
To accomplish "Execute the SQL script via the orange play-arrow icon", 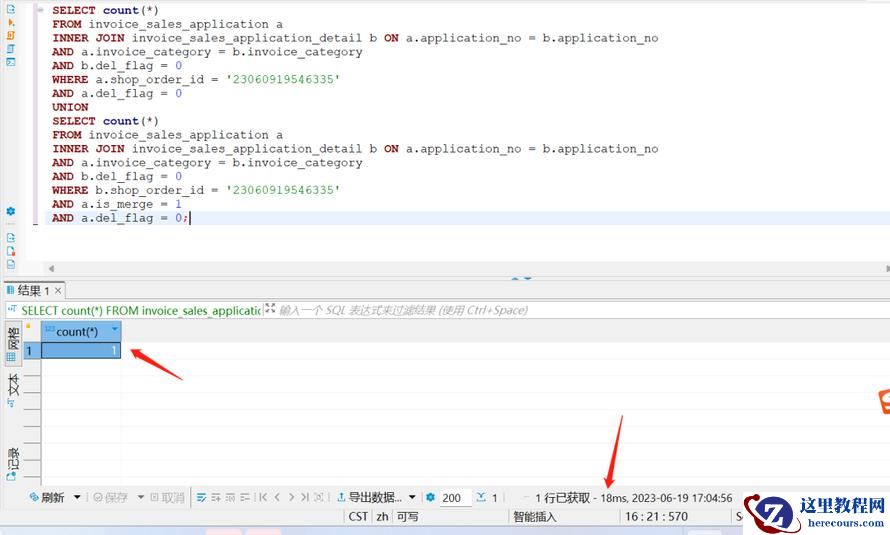I will (x=11, y=23).
